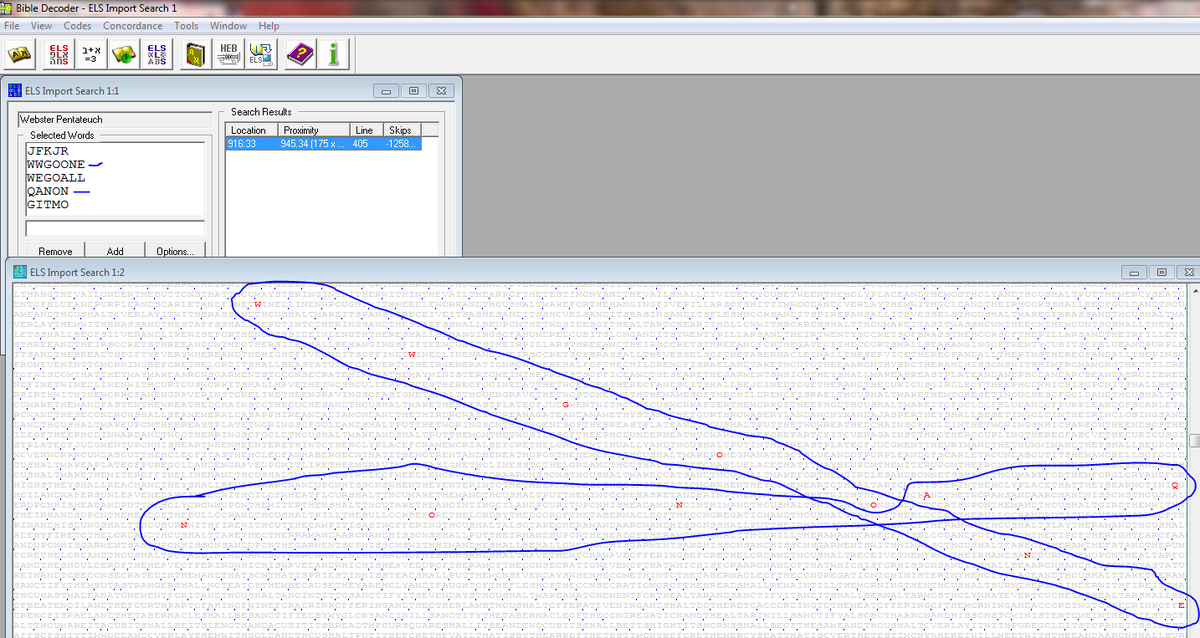Click proximity value 945.34 in results
Viewport: 1200px width, 638px height.
tap(315, 144)
